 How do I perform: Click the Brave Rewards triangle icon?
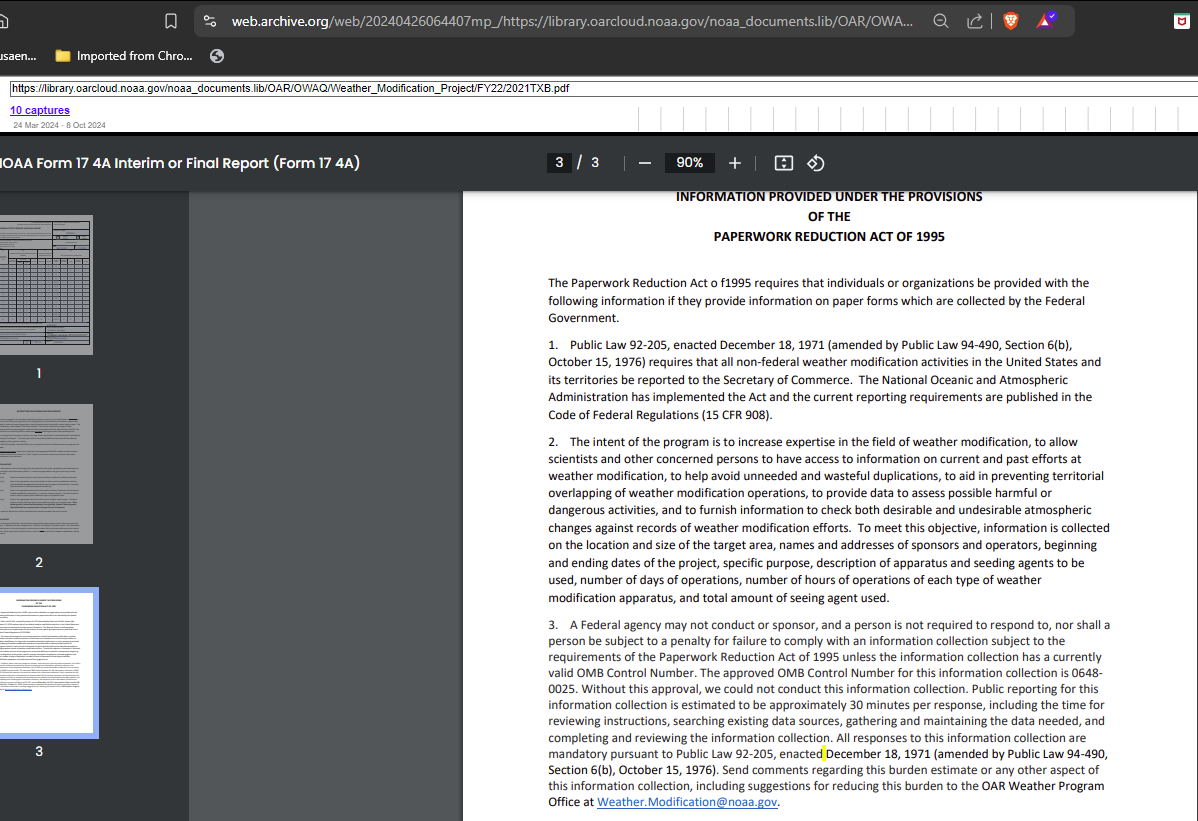coord(1046,20)
